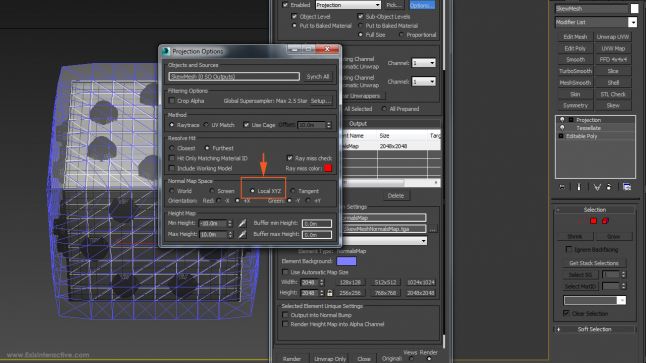Click the 1024x1024 size preset button
Screen dimensions: 646x363
[421, 282]
